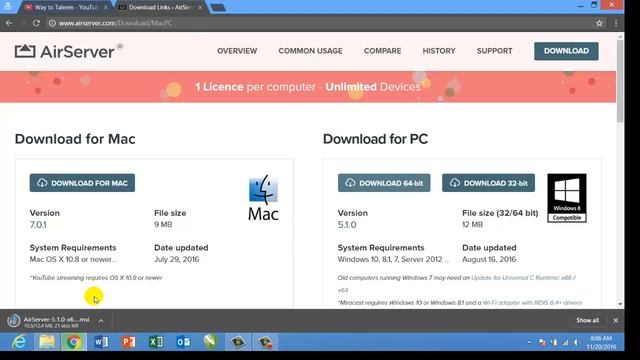
Task: Open COMMON USAGE navigation item
Action: 310,51
